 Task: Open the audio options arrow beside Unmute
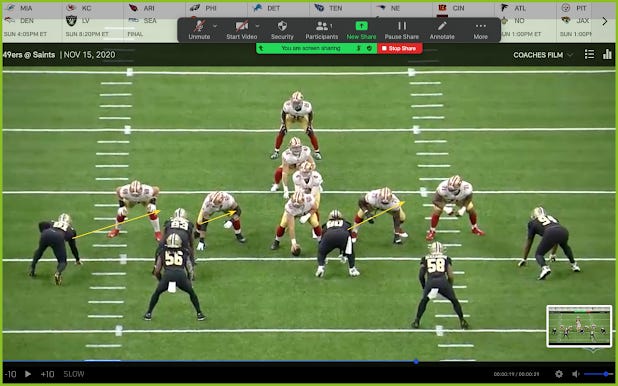click(x=215, y=26)
